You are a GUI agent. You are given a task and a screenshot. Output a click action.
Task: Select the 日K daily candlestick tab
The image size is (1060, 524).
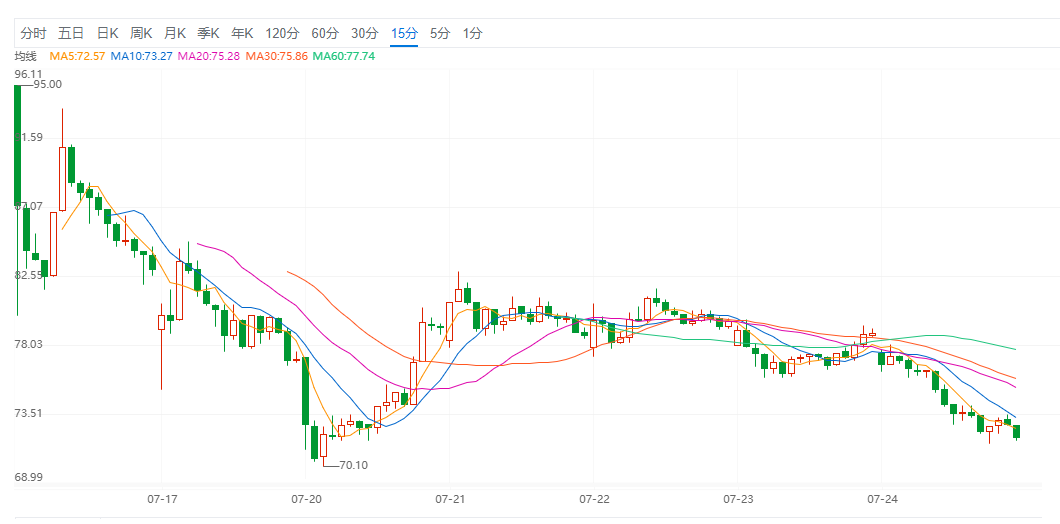pyautogui.click(x=107, y=33)
